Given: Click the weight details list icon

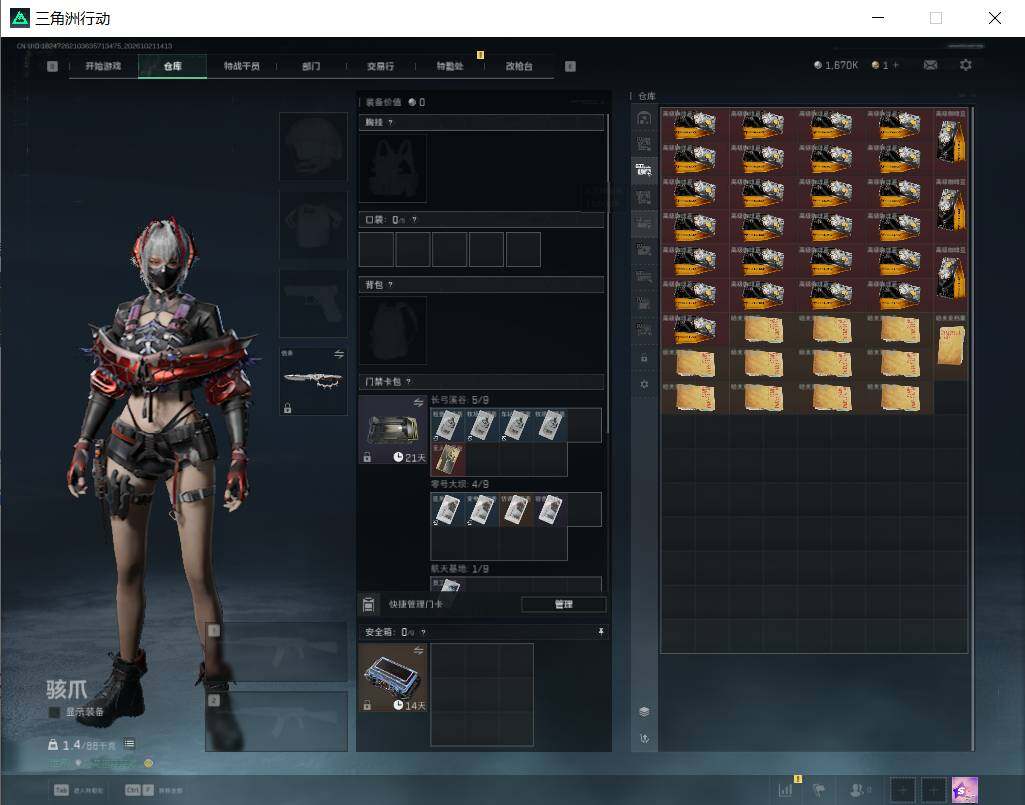Looking at the screenshot, I should click(129, 744).
